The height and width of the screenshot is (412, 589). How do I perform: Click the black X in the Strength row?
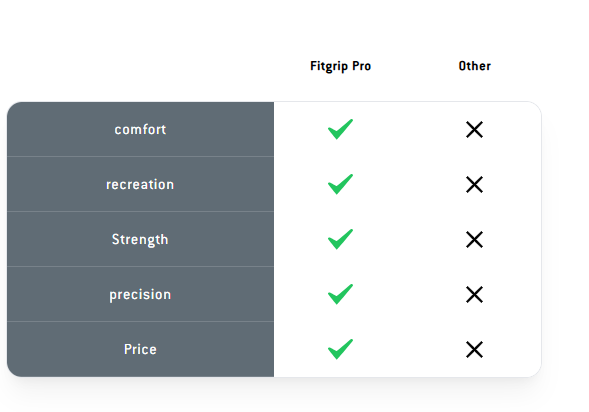click(474, 240)
